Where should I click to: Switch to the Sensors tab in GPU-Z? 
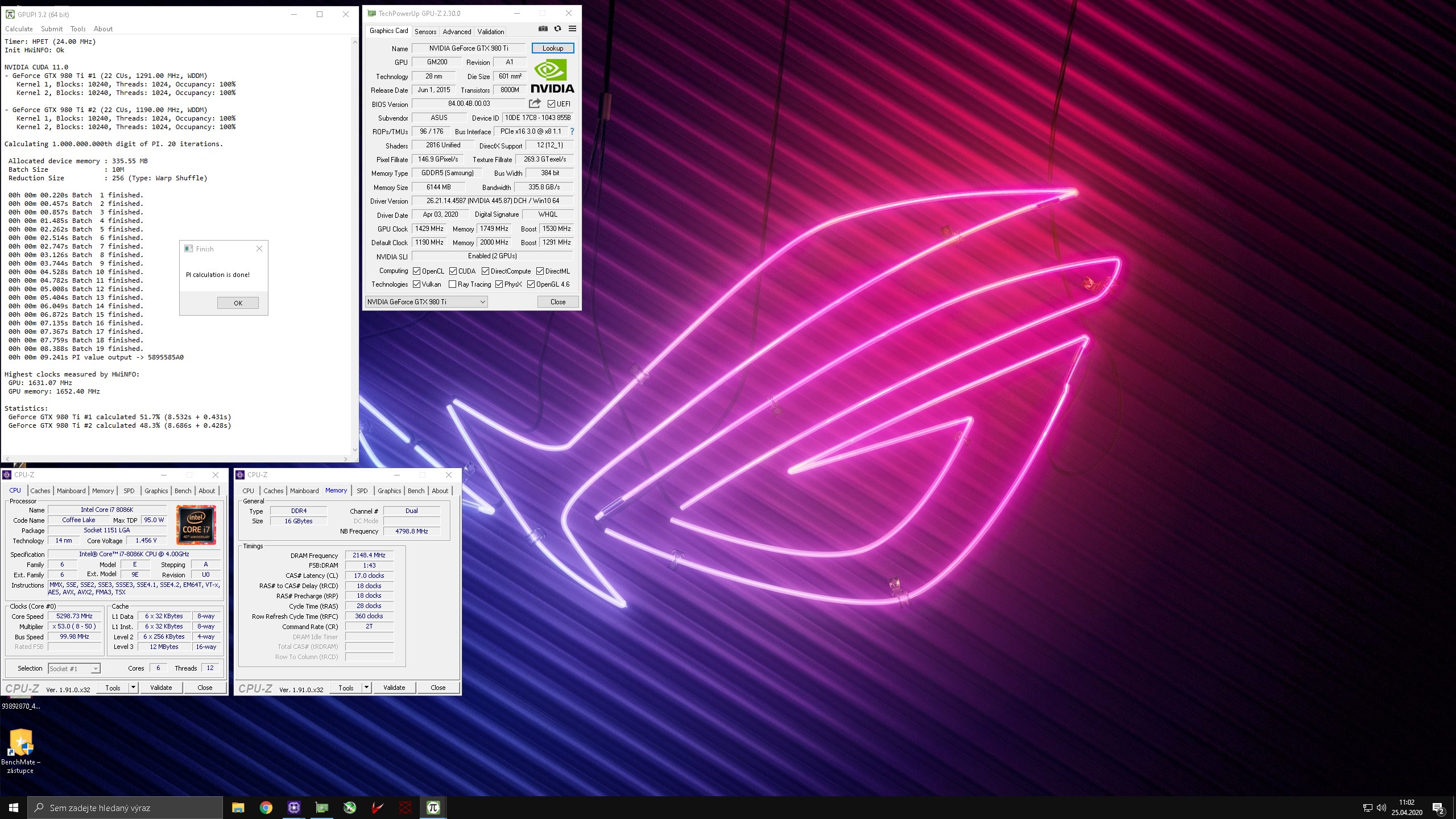coord(425,31)
